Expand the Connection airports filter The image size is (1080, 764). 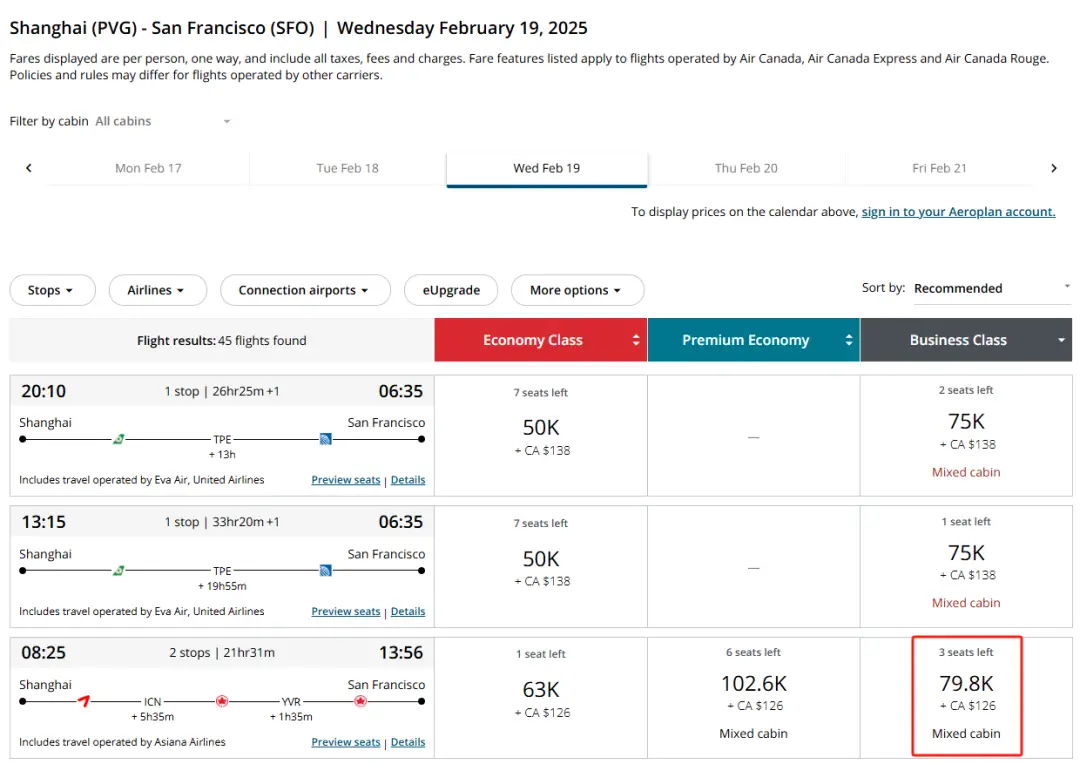pyautogui.click(x=304, y=290)
